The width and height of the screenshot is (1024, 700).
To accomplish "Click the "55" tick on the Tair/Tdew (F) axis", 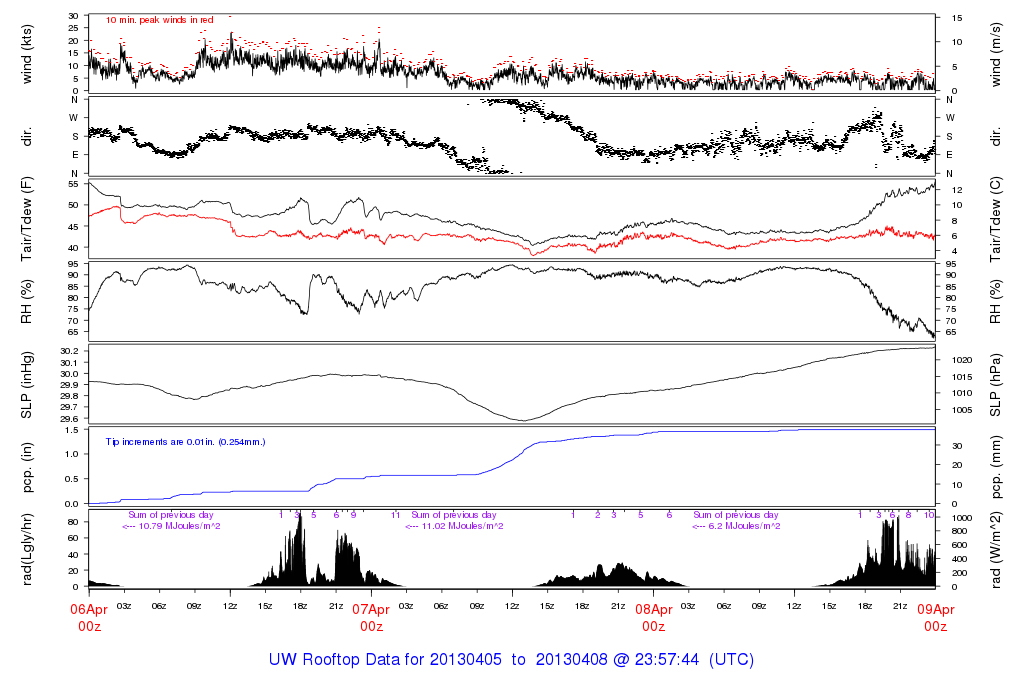I will click(x=73, y=184).
